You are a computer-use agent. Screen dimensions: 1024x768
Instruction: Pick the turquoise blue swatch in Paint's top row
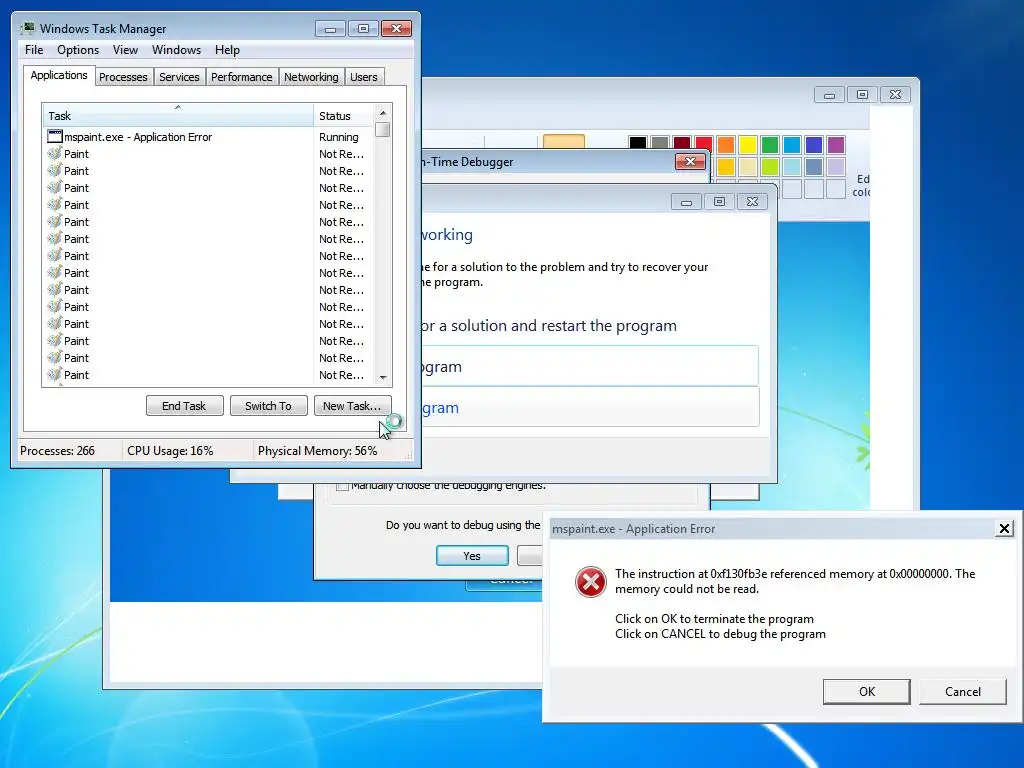pyautogui.click(x=792, y=144)
